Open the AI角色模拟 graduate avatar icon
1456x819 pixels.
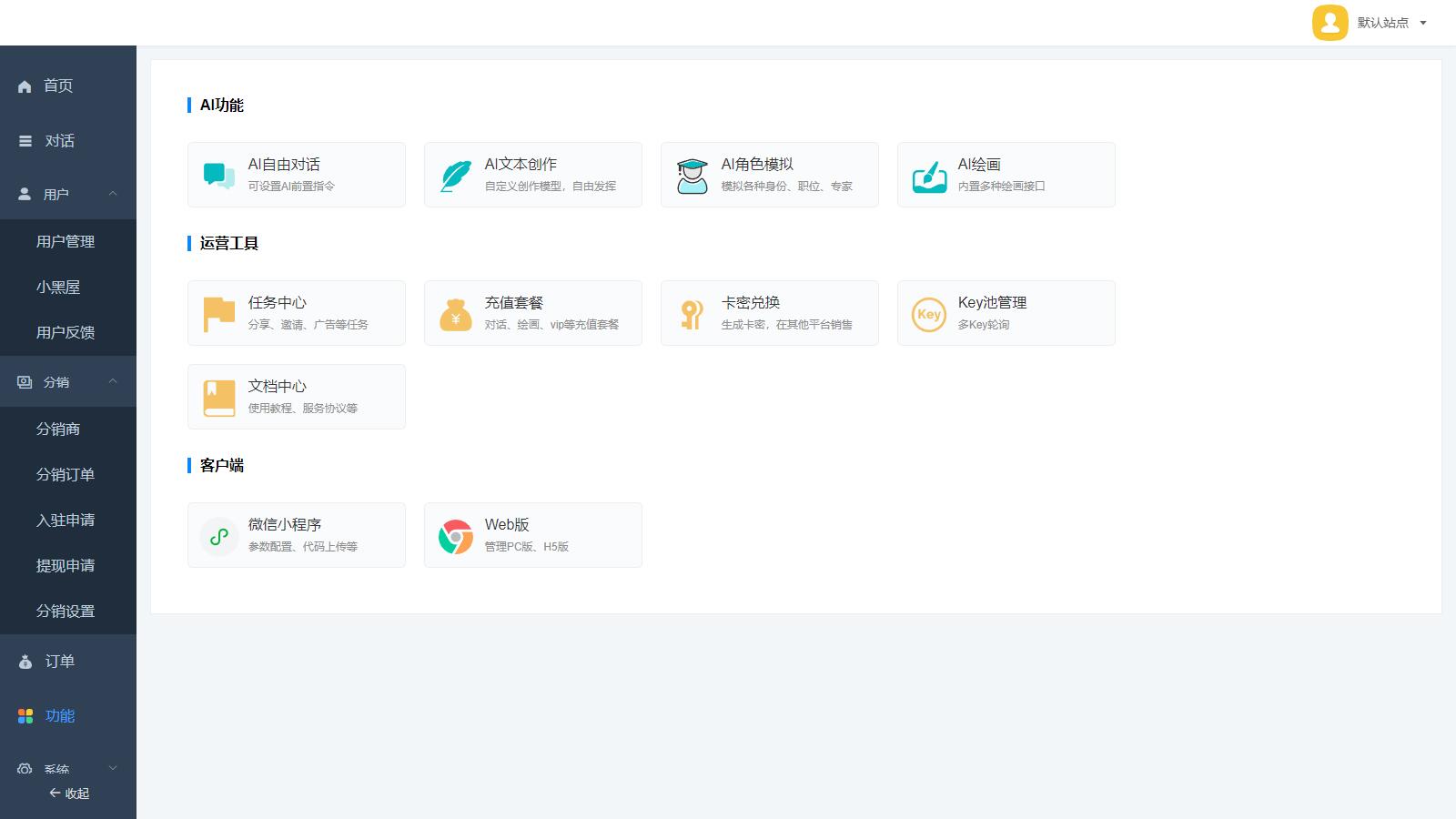tap(693, 176)
